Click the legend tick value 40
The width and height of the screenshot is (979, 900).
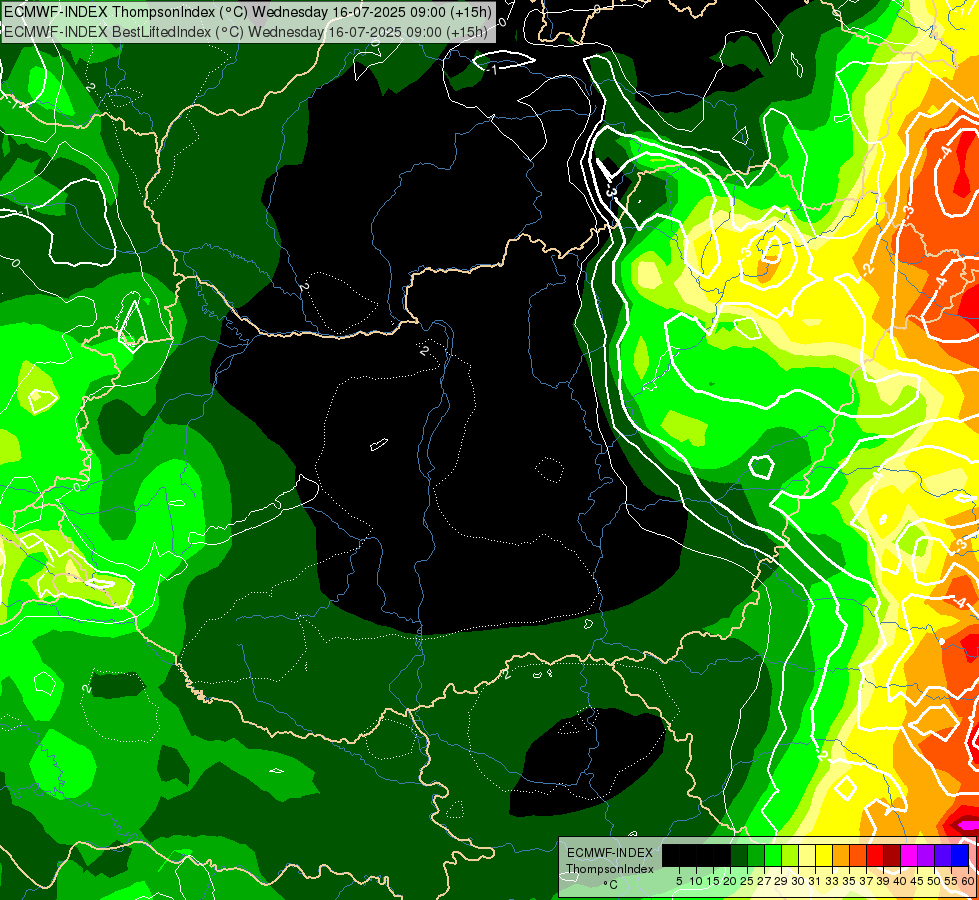click(x=900, y=881)
